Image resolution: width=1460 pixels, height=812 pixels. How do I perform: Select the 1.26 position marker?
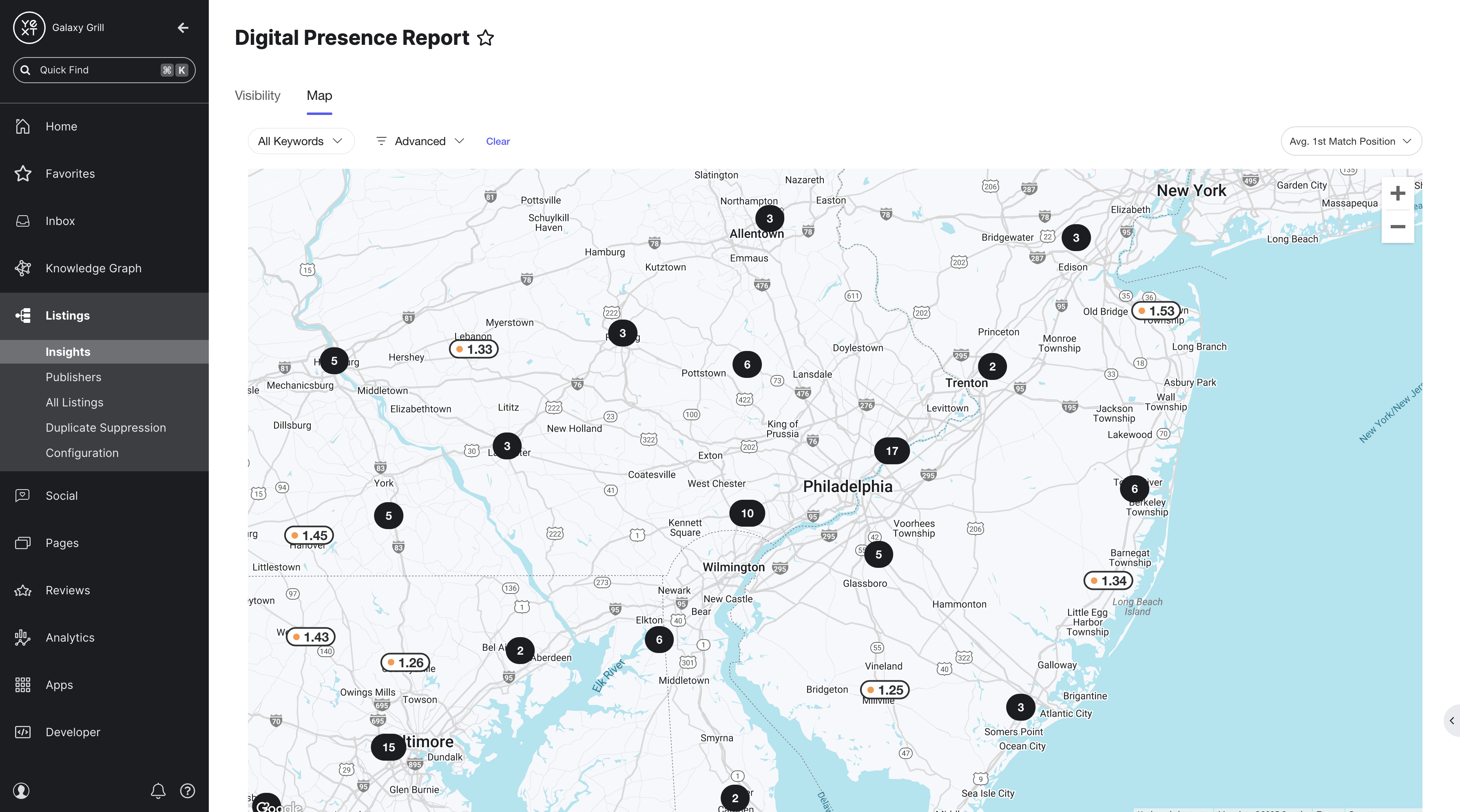pos(405,662)
